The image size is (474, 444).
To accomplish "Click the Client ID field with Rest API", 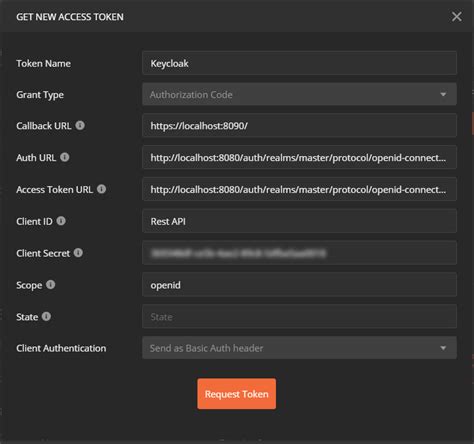I will pyautogui.click(x=299, y=221).
